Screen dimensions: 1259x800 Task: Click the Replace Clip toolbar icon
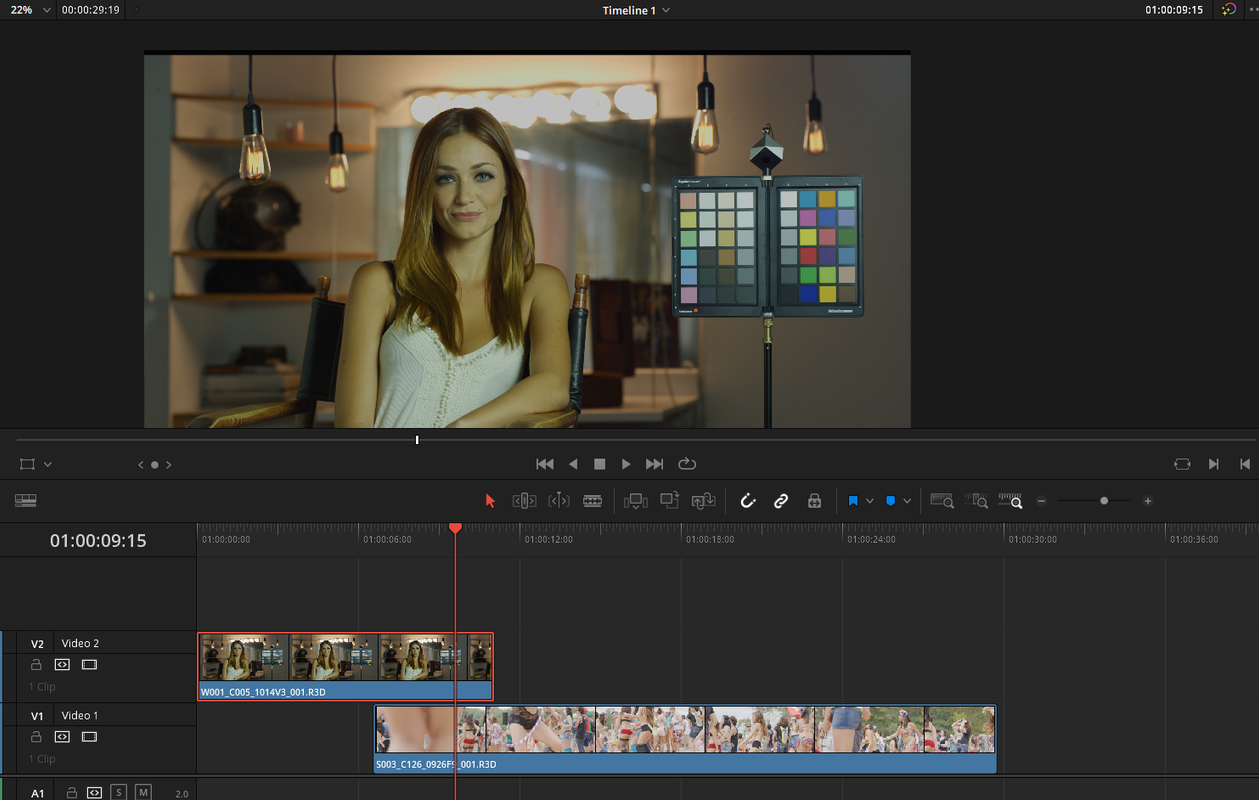[x=704, y=501]
